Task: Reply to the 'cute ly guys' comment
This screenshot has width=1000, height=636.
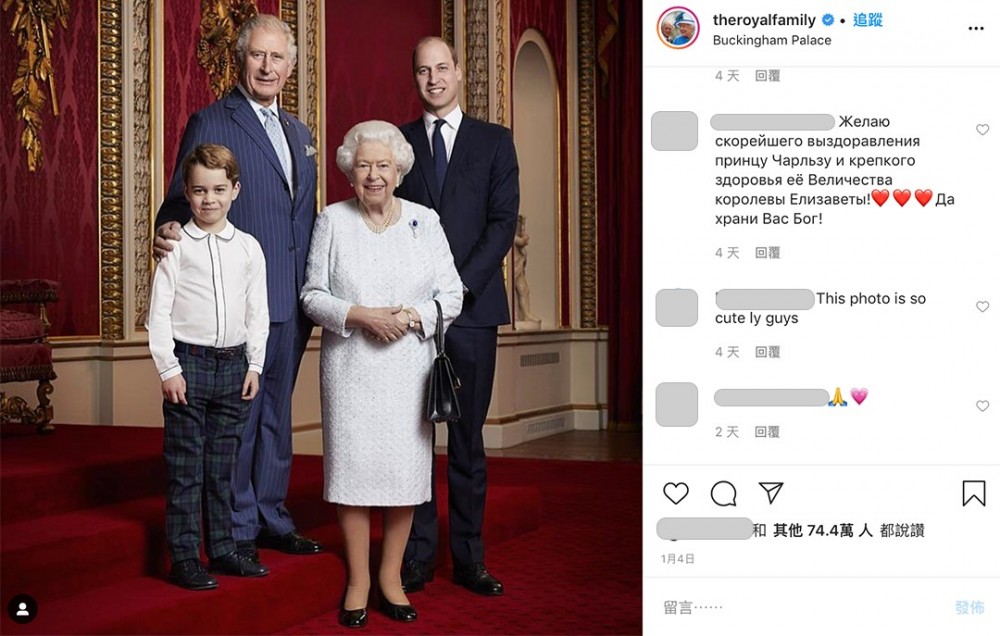Action: coord(767,352)
